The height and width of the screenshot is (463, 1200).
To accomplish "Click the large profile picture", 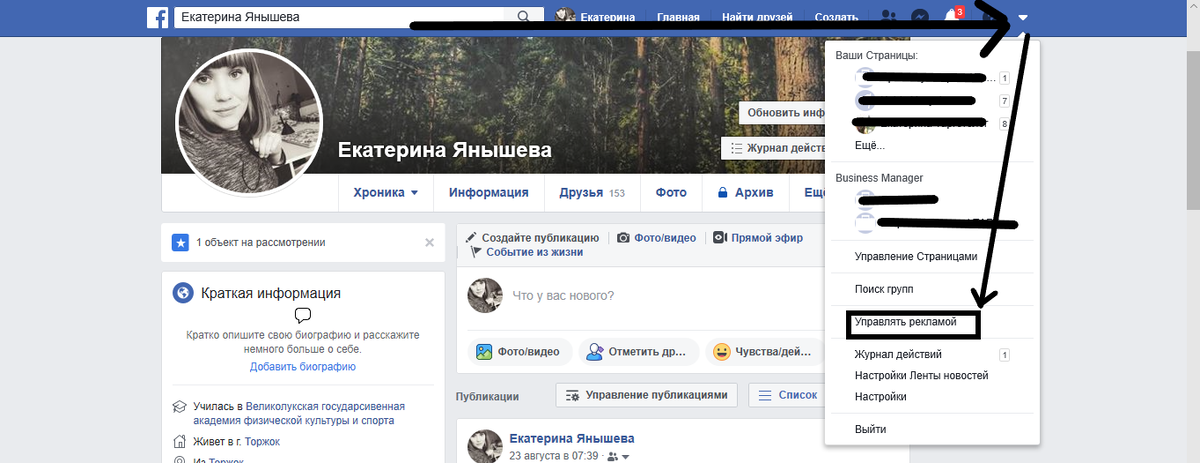I will tap(249, 123).
